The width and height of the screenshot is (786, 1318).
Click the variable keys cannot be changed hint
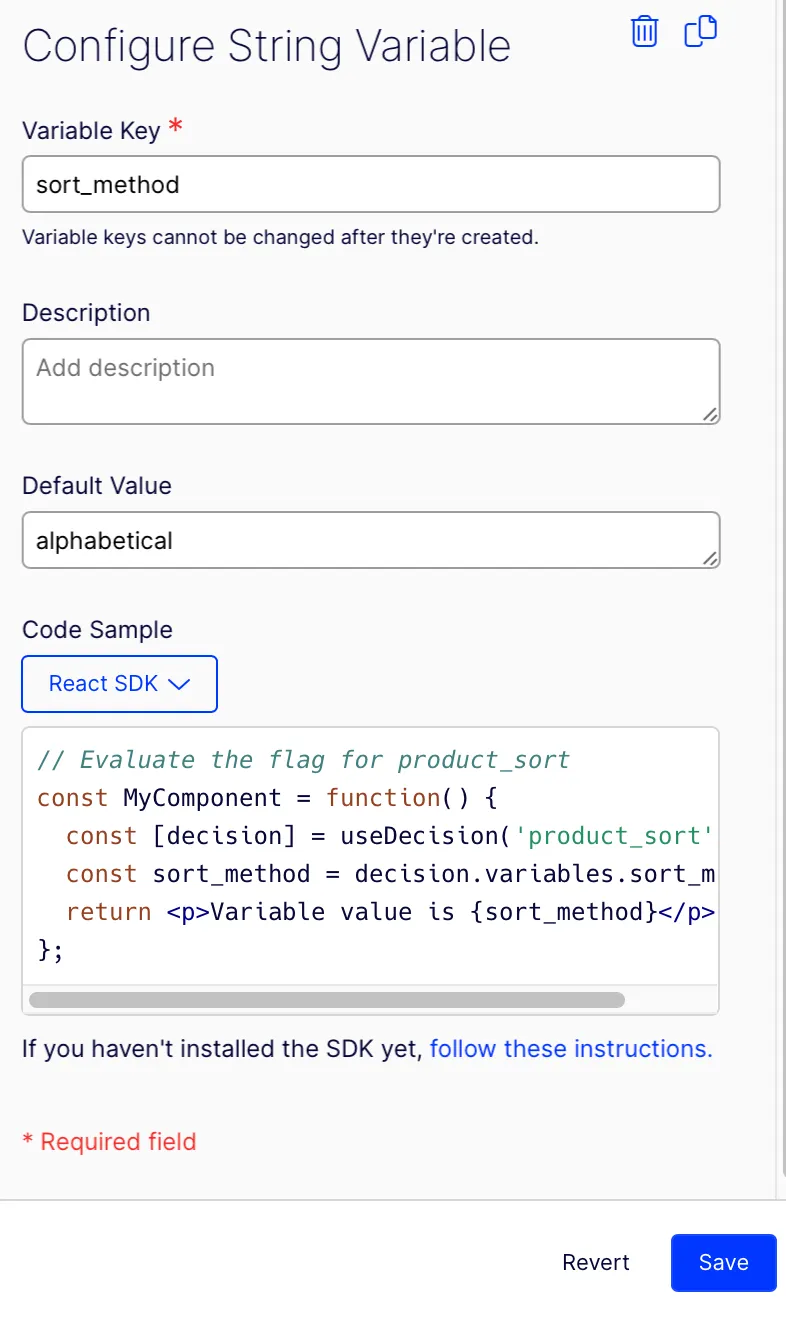pos(281,238)
